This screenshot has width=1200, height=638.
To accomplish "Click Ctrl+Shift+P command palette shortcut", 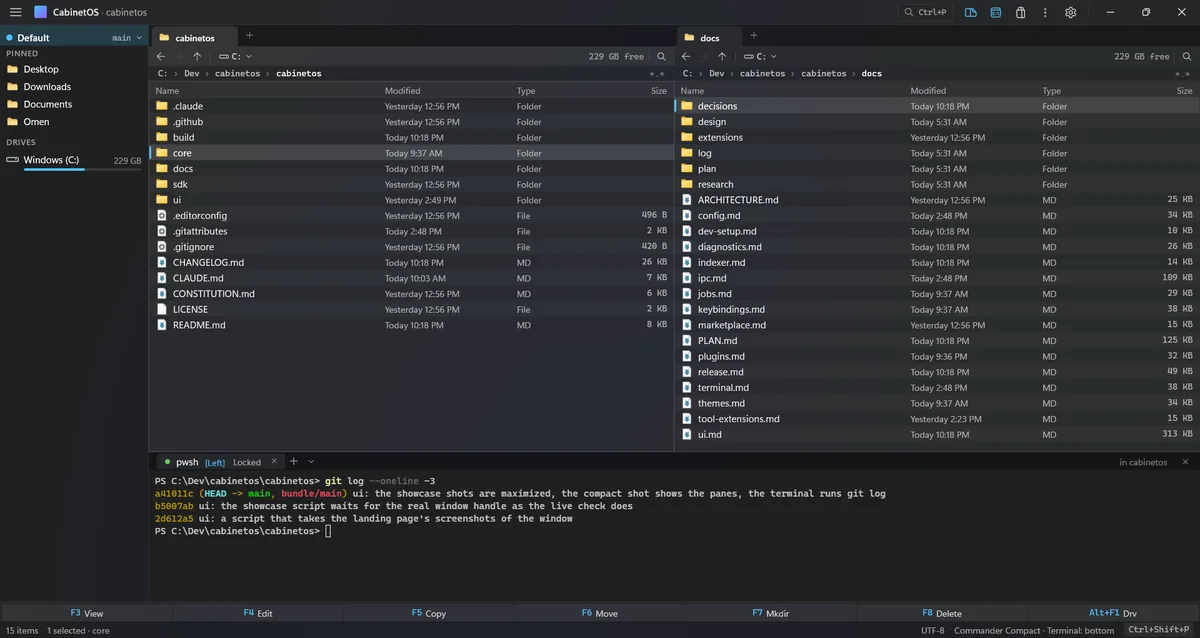I will [1161, 629].
